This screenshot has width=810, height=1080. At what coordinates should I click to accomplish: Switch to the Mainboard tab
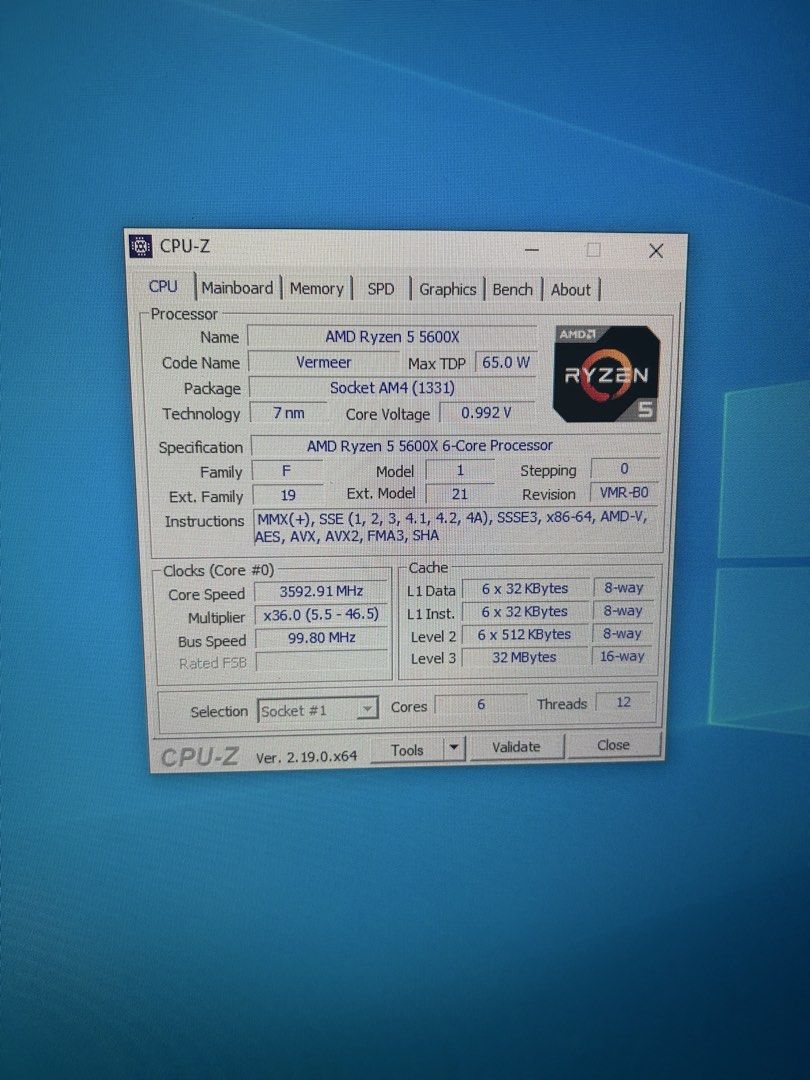pyautogui.click(x=237, y=288)
